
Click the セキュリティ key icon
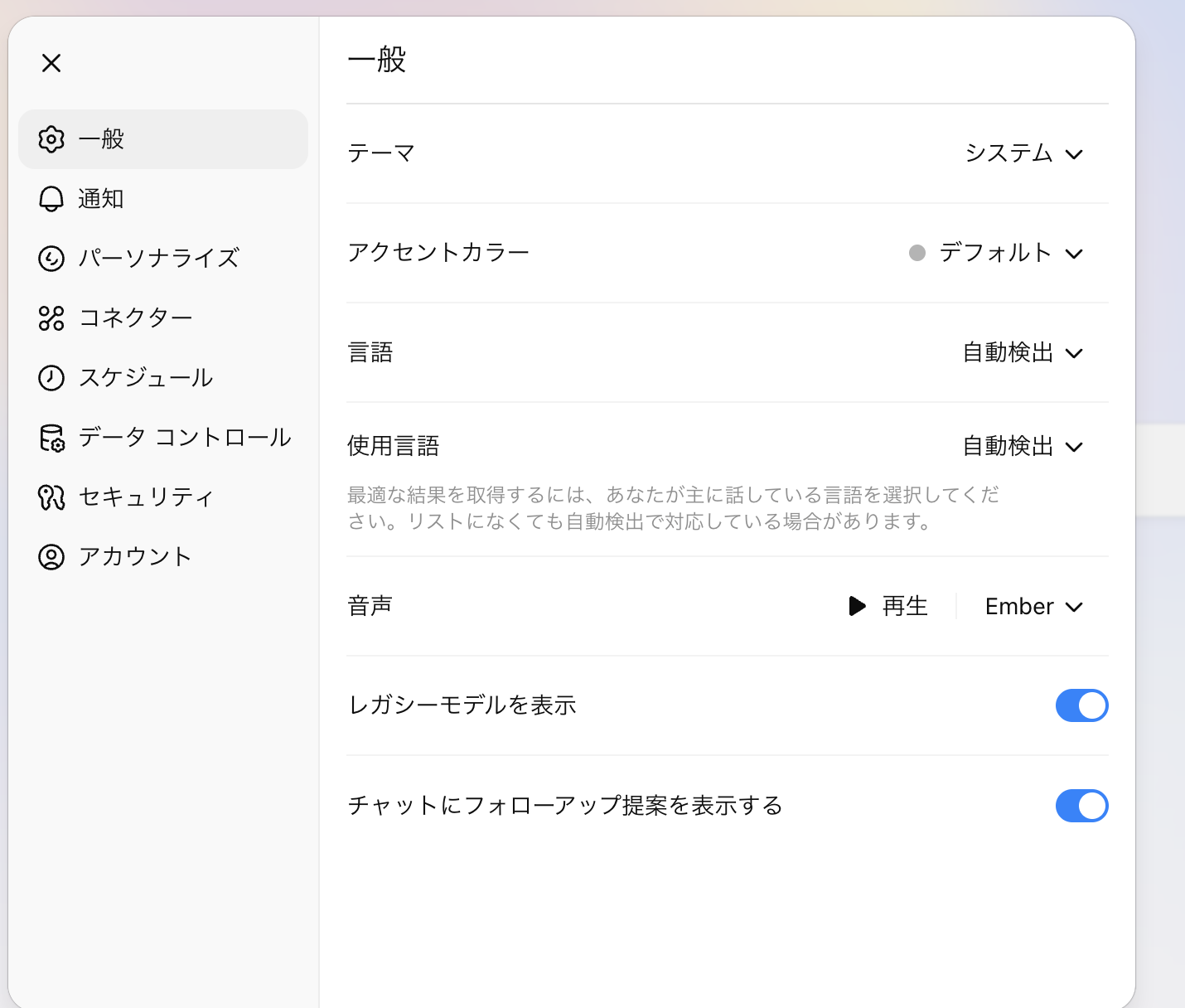51,497
